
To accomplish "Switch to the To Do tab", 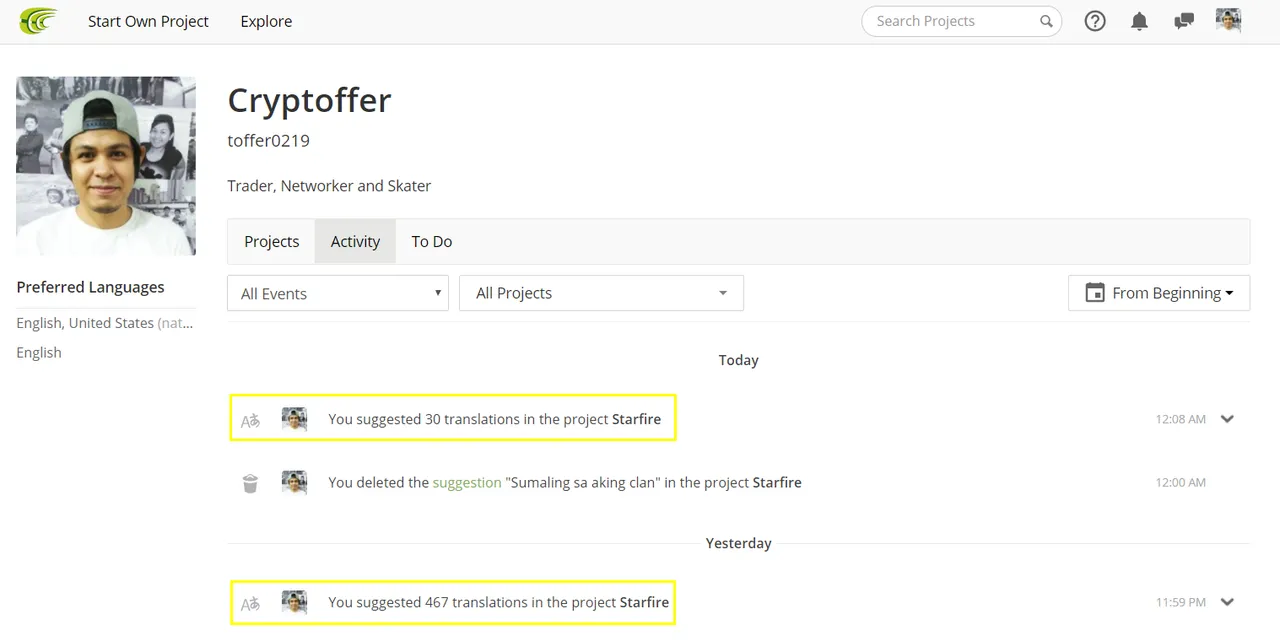I will [x=432, y=241].
